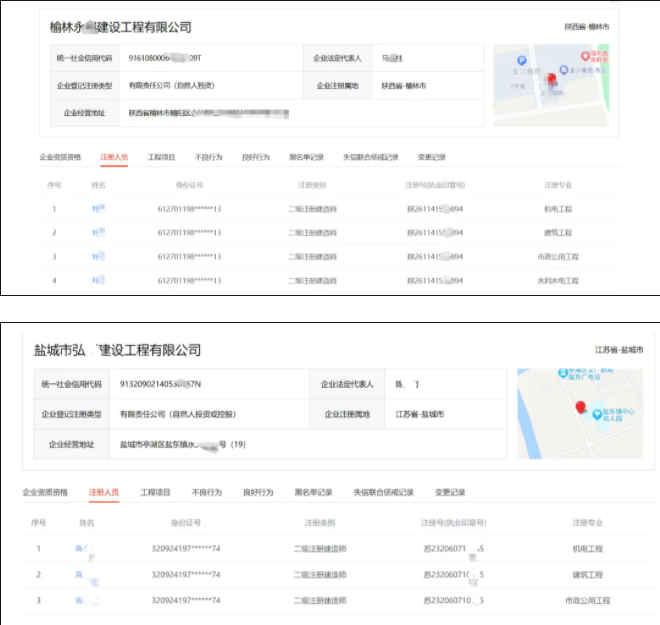View 变更记录 tab for the 榆林 company
This screenshot has width=660, height=625.
pyautogui.click(x=431, y=157)
